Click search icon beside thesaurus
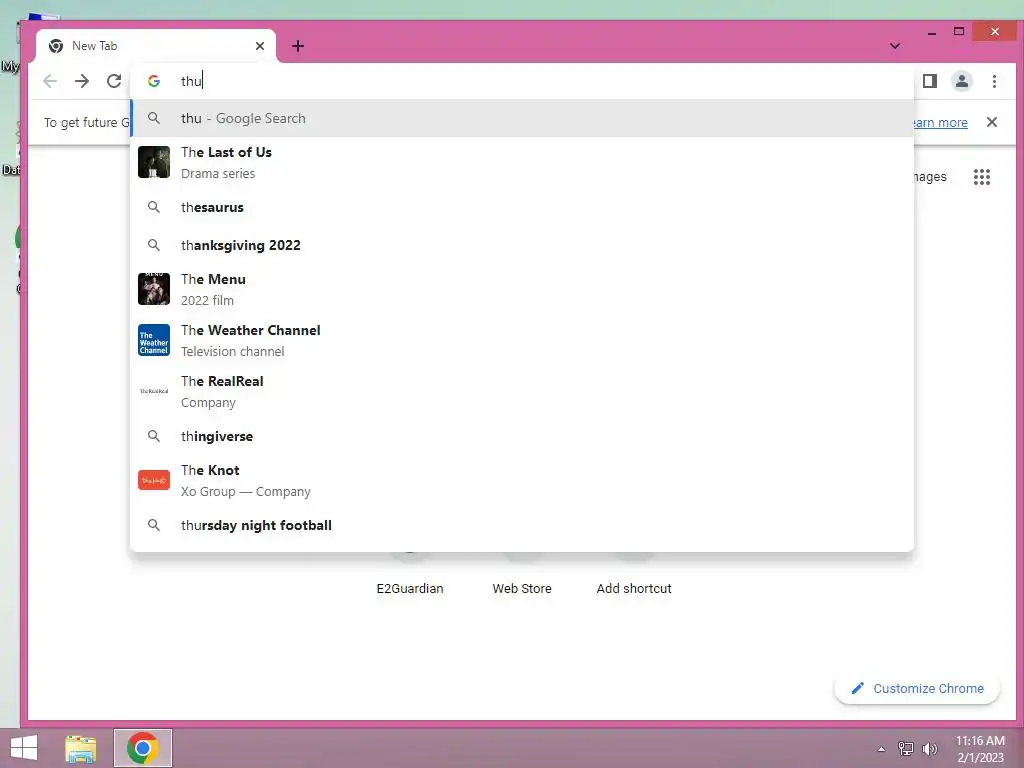 tap(153, 207)
